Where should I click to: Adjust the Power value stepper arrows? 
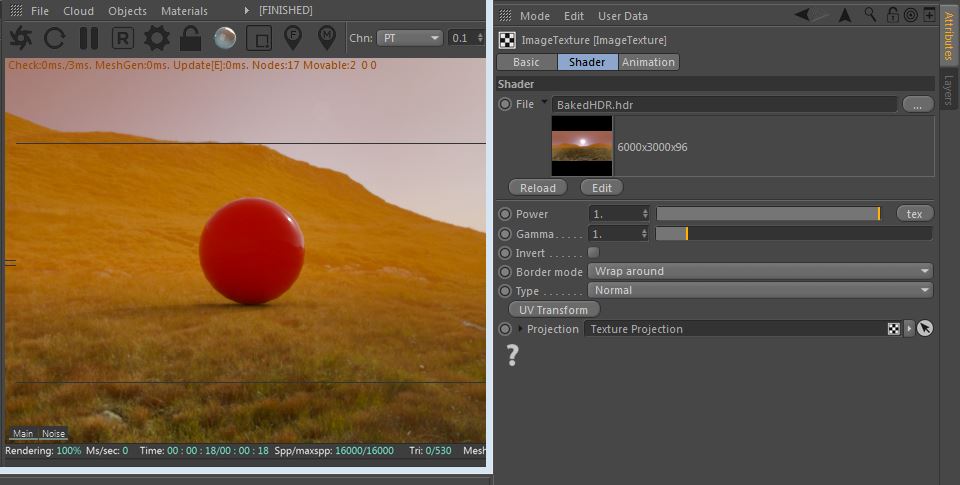coord(645,214)
